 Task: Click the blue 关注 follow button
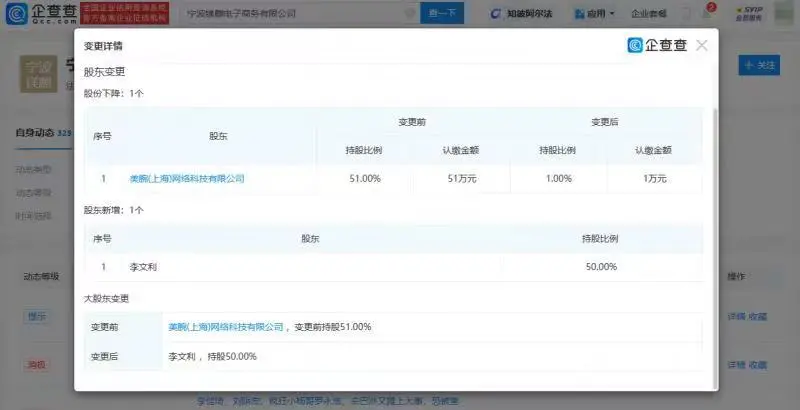click(x=759, y=65)
